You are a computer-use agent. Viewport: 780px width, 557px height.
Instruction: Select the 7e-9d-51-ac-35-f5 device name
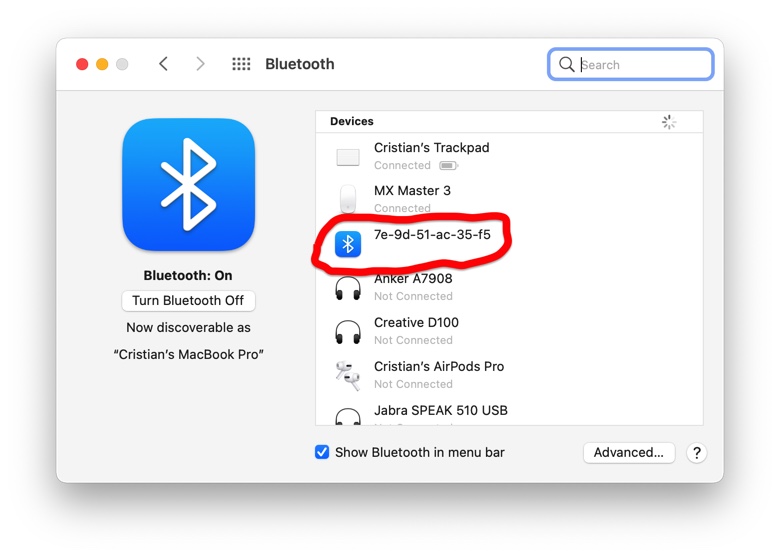click(x=432, y=234)
